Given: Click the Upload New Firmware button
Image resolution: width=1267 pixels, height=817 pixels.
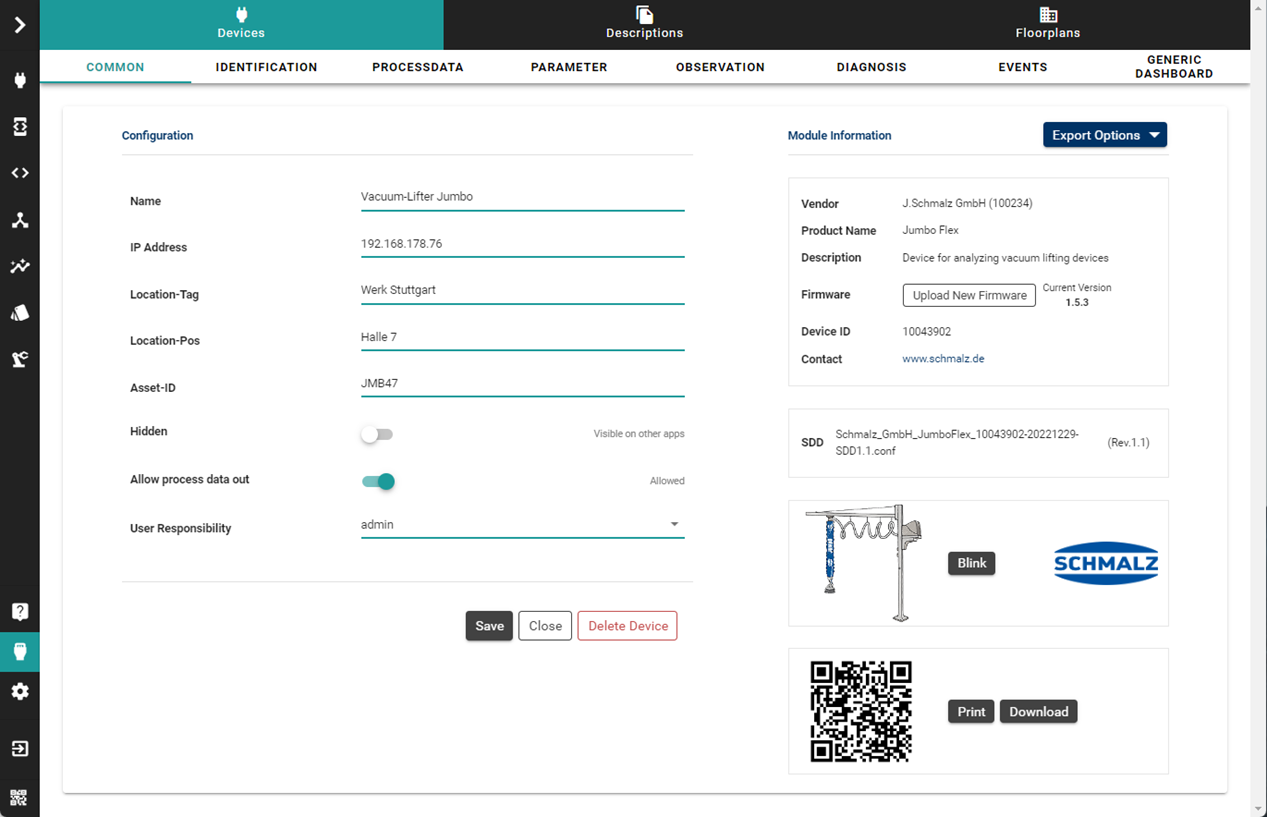Looking at the screenshot, I should [969, 295].
